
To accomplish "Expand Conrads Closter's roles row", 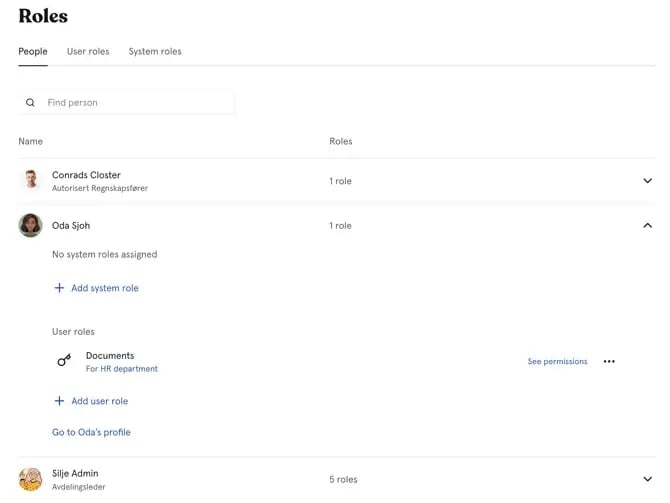I will 647,181.
